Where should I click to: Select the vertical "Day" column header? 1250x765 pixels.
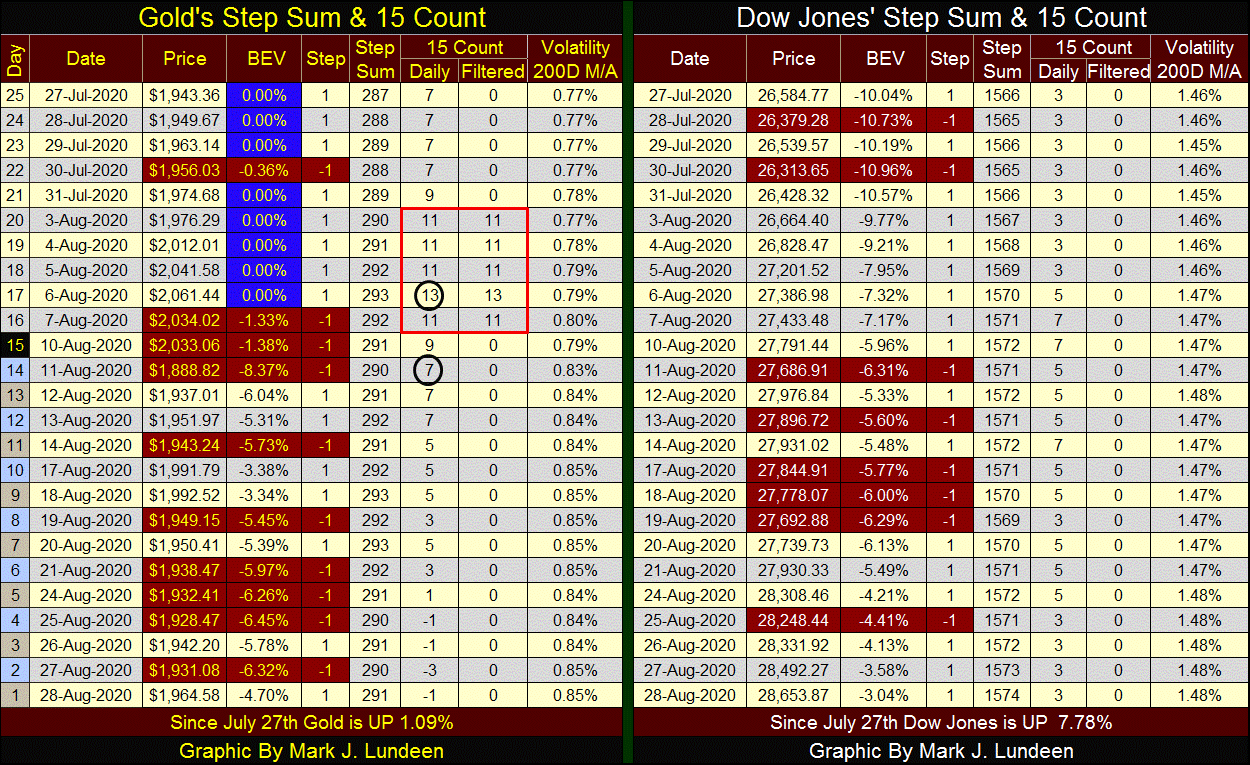point(14,59)
